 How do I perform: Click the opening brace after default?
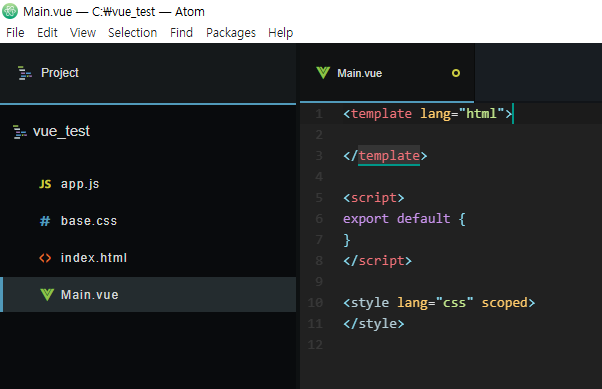462,219
